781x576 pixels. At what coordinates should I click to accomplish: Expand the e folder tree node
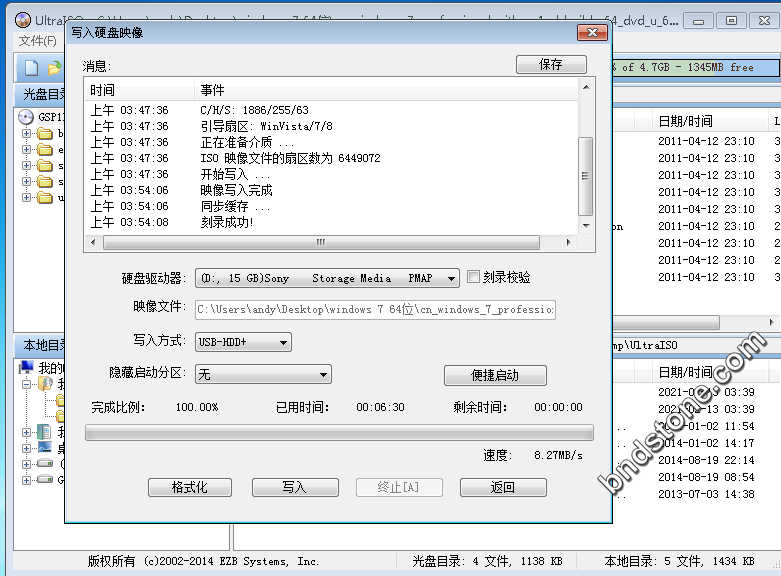[x=26, y=149]
